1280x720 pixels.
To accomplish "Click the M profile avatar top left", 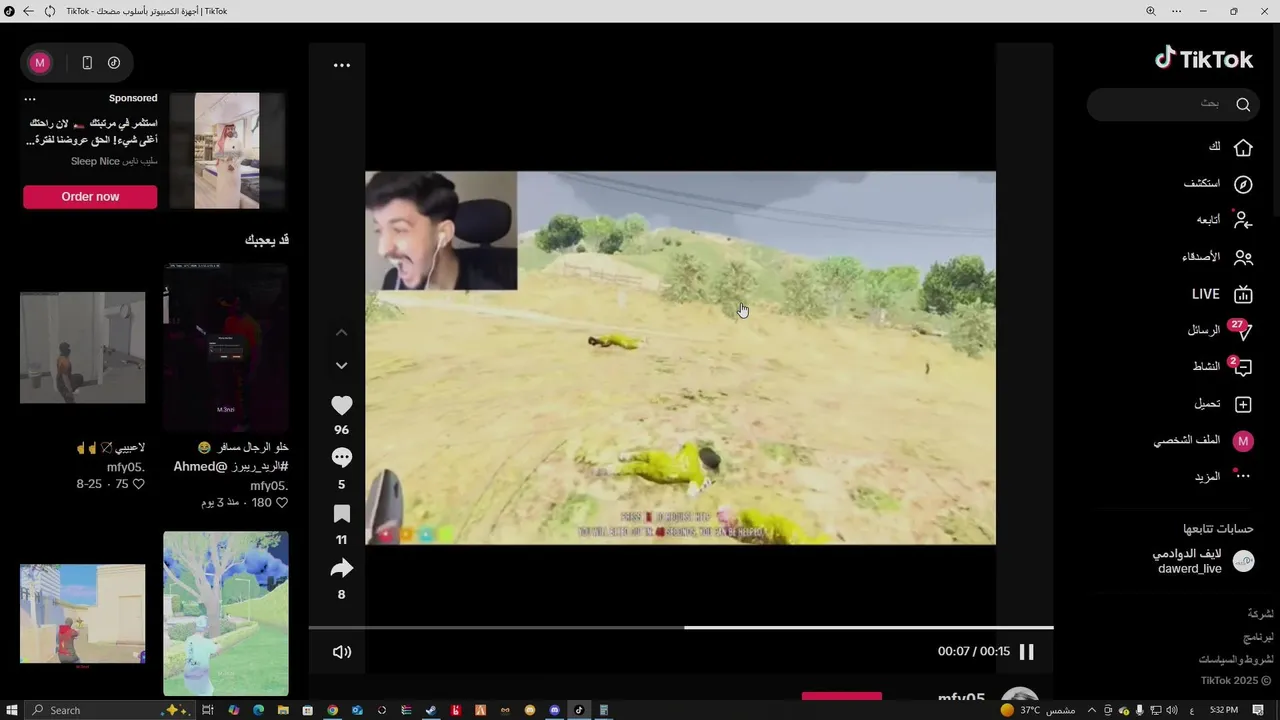I will tap(40, 63).
